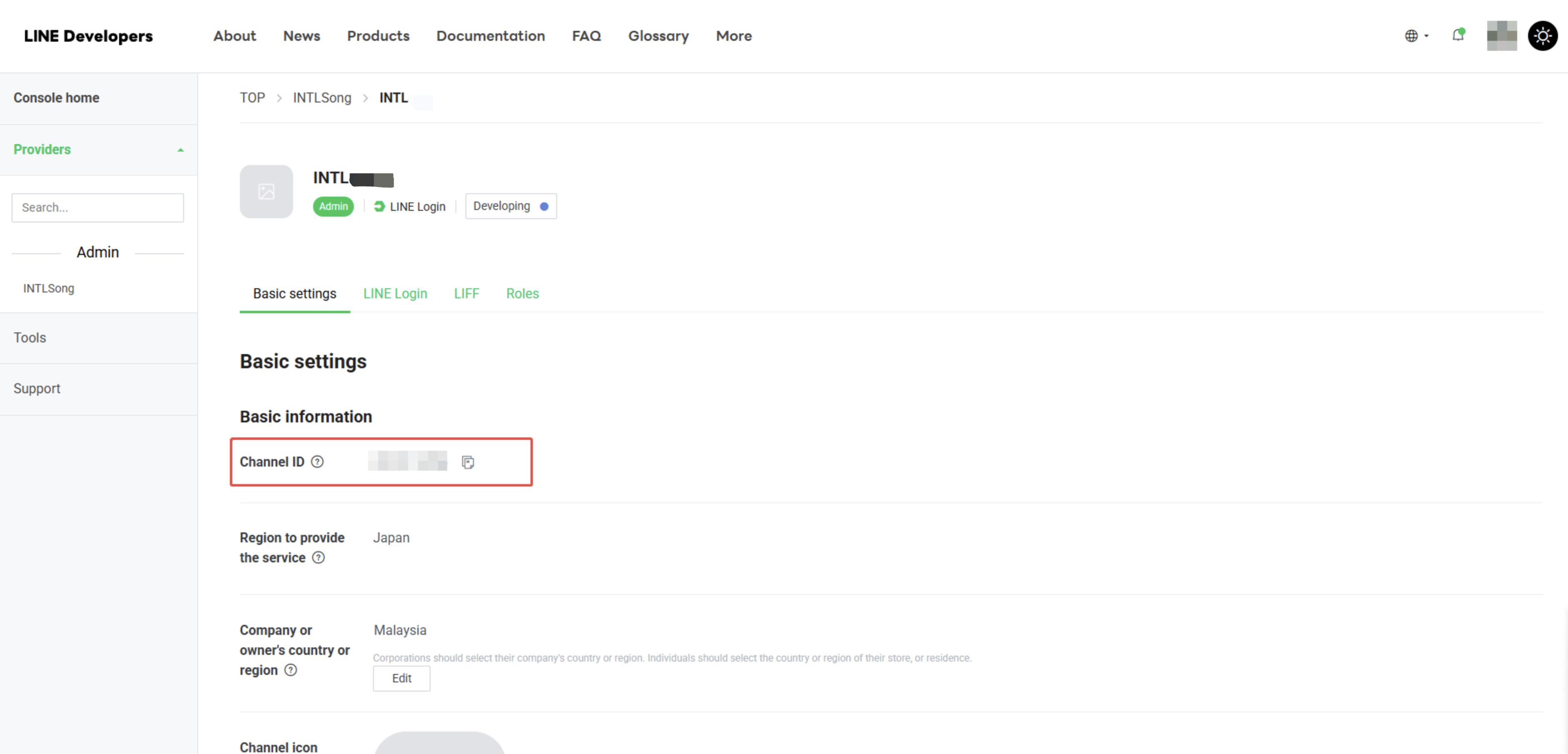The image size is (1568, 754).
Task: Open the notifications bell
Action: pyautogui.click(x=1458, y=35)
